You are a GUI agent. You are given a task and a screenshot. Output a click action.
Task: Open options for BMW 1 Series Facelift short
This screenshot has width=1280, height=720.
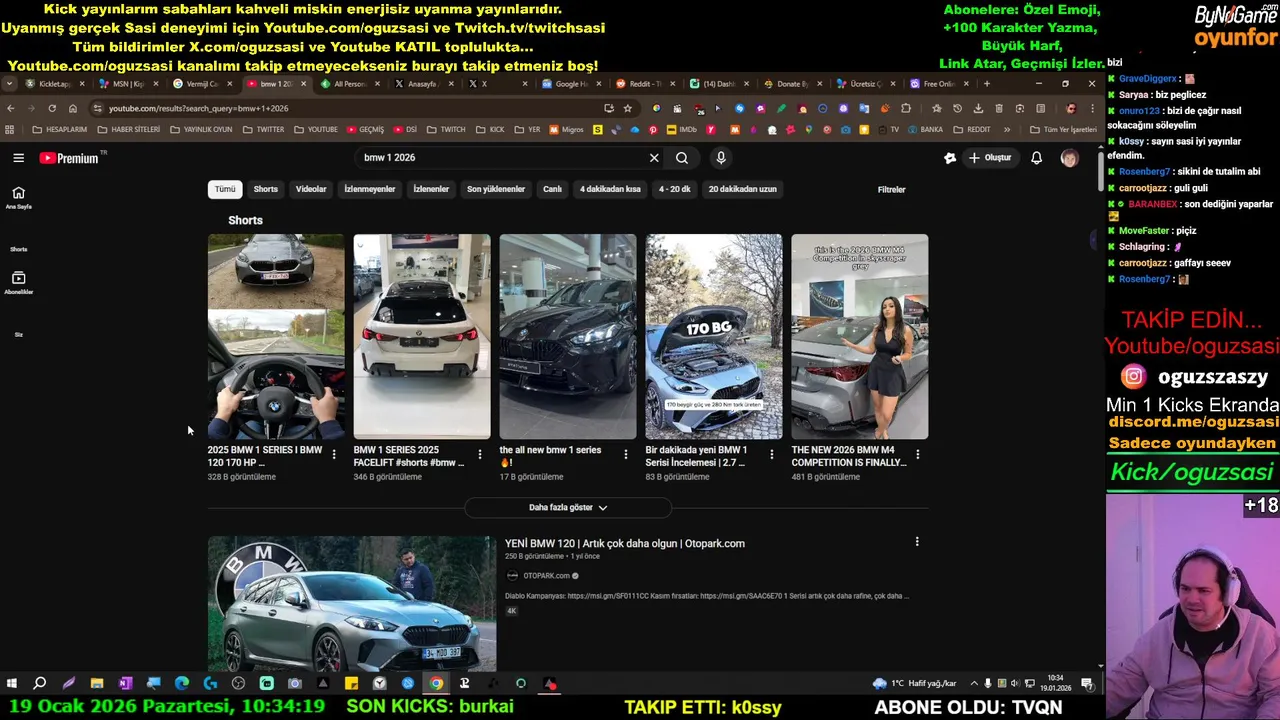click(x=480, y=455)
